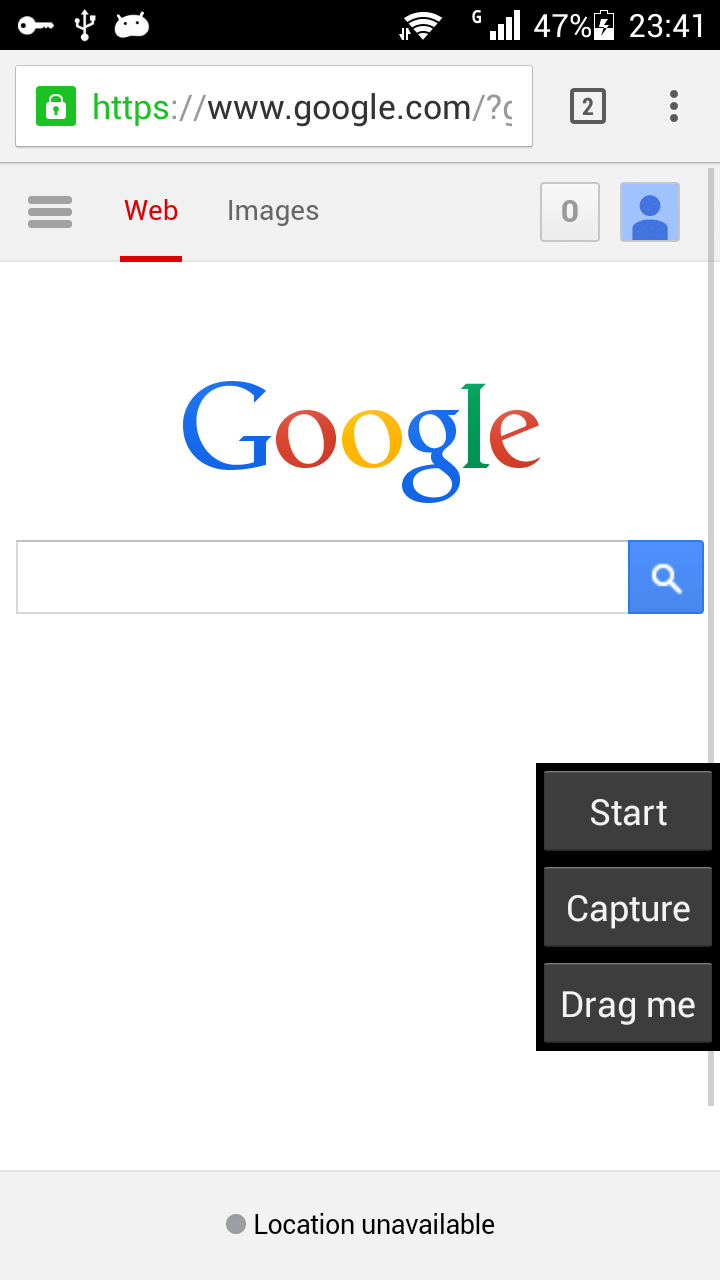Open the Google account avatar

[650, 212]
